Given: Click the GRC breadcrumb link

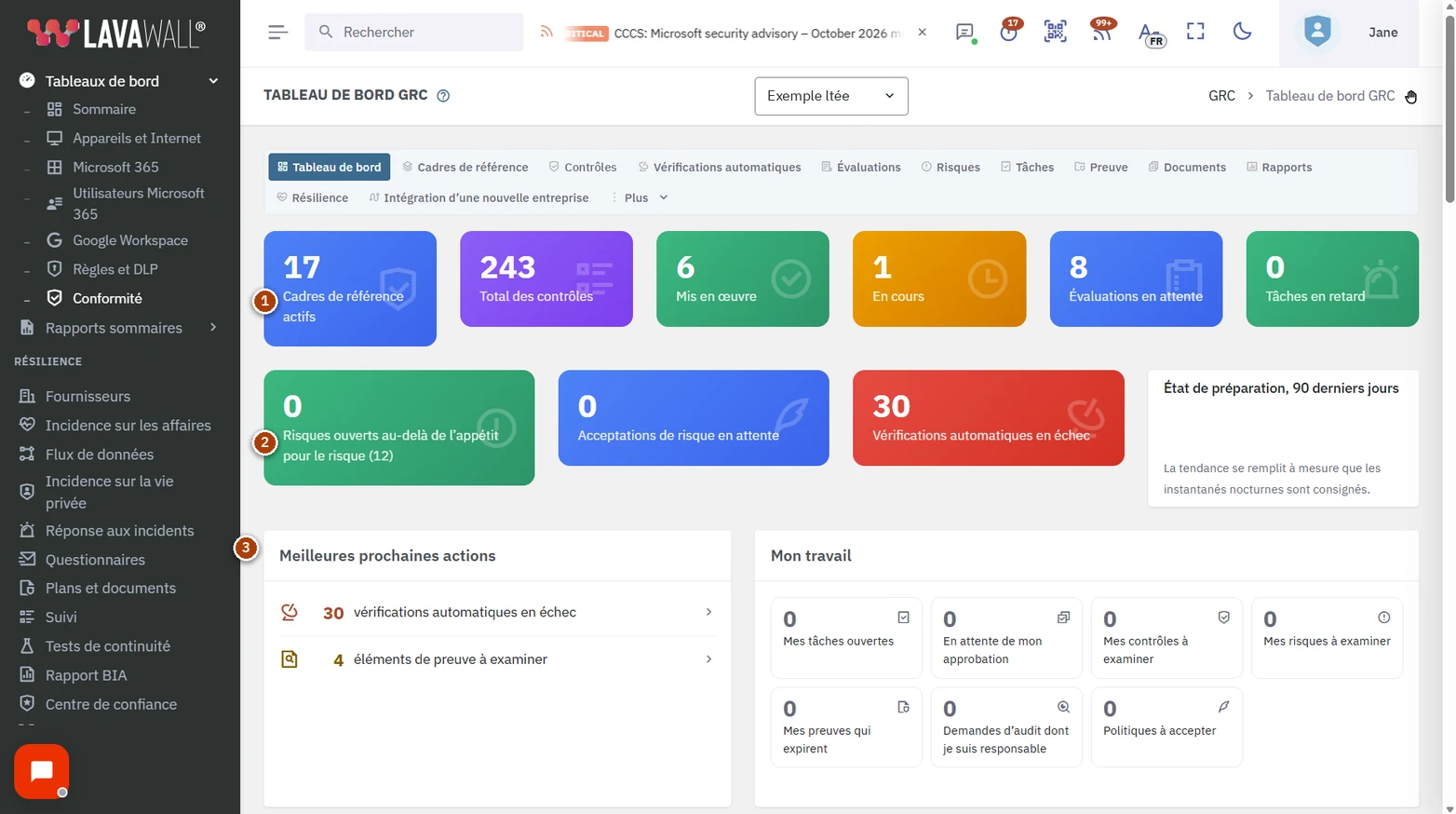Looking at the screenshot, I should [1221, 96].
